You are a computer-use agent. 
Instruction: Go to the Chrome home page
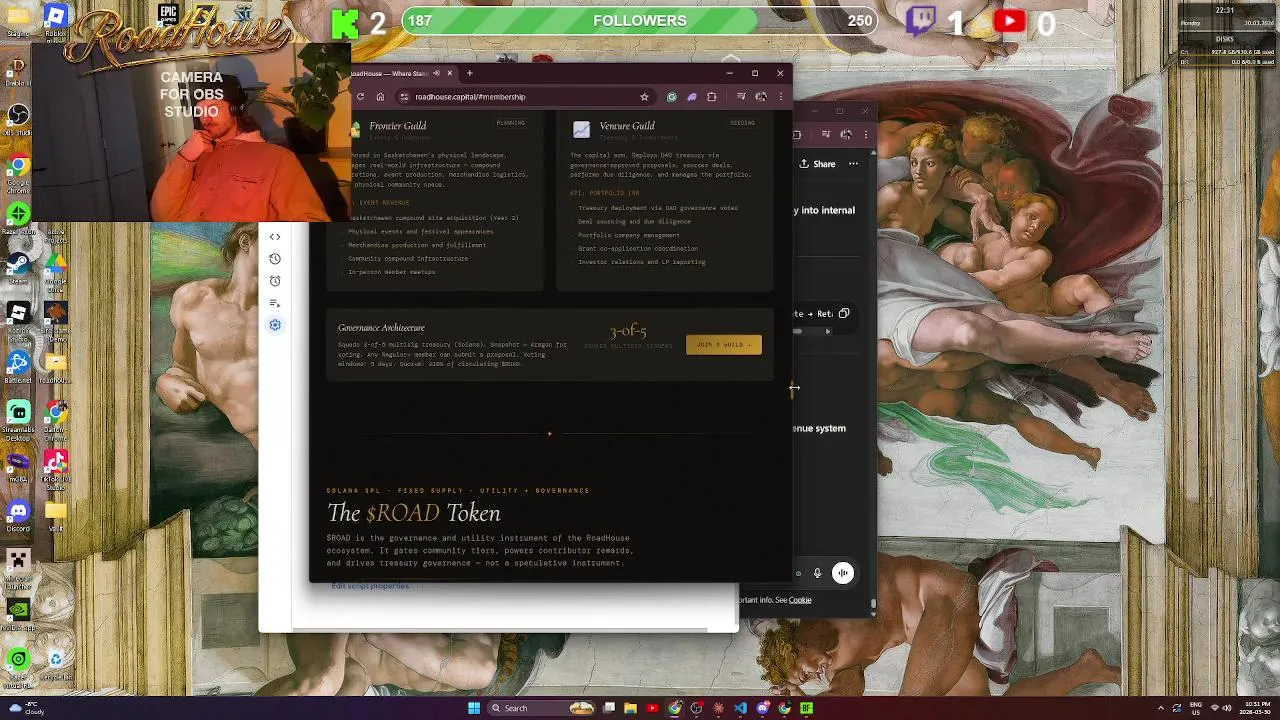(380, 97)
